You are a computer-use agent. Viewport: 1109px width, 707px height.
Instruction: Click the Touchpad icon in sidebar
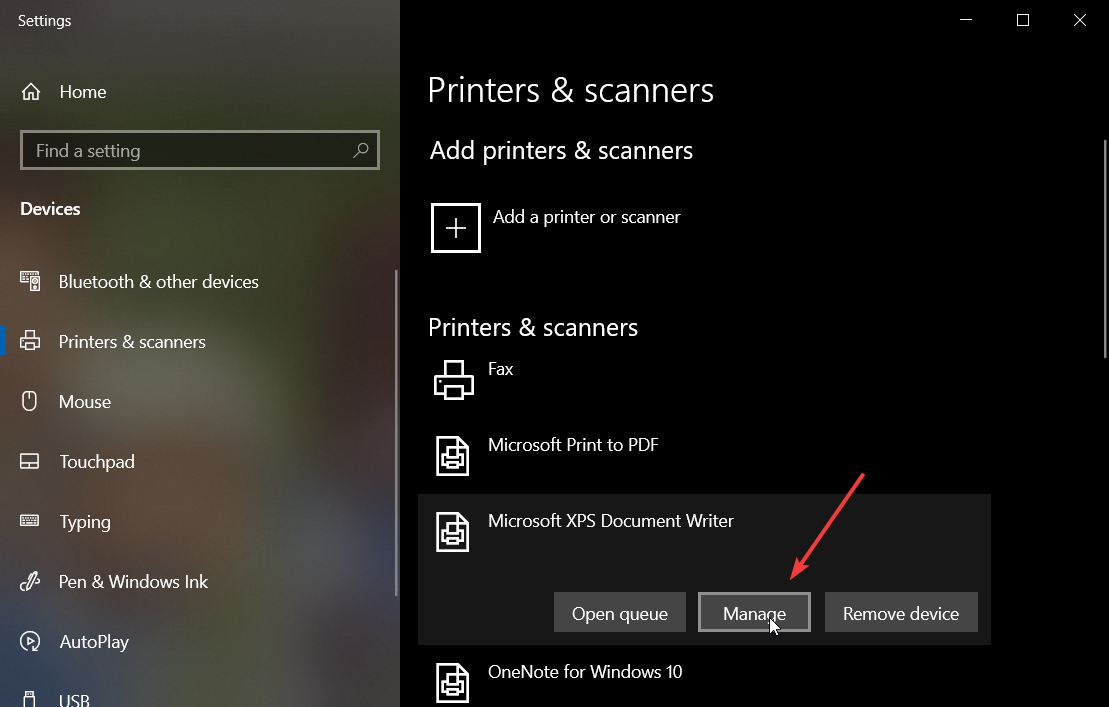[30, 462]
